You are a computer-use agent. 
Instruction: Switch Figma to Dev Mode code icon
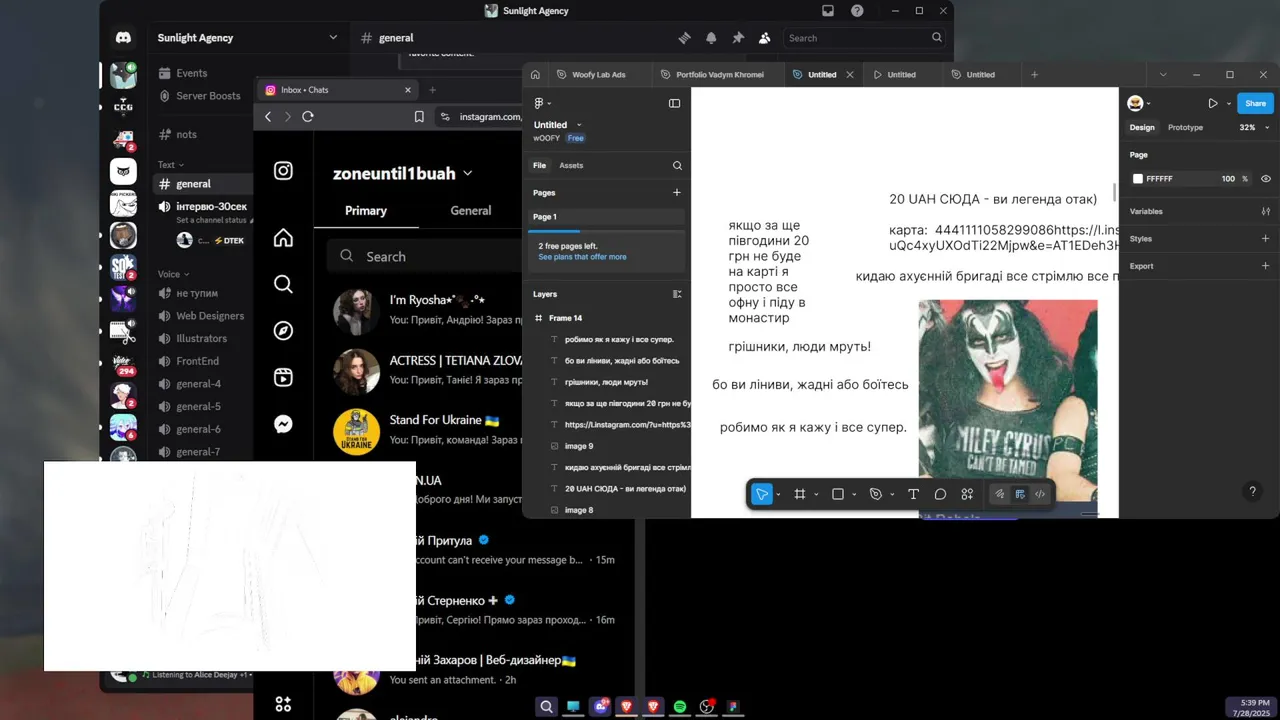1040,494
